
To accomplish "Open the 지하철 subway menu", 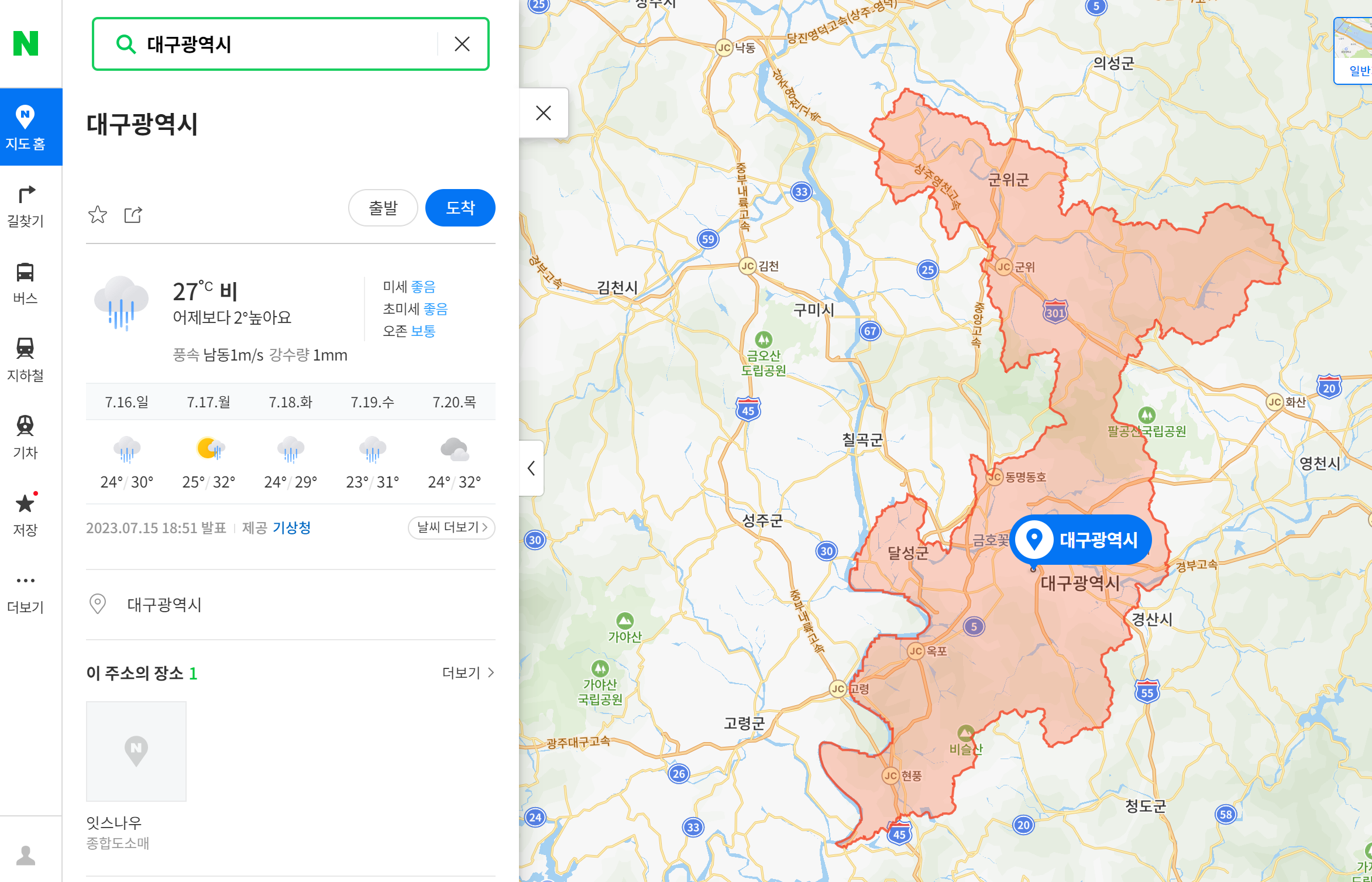I will coord(25,360).
